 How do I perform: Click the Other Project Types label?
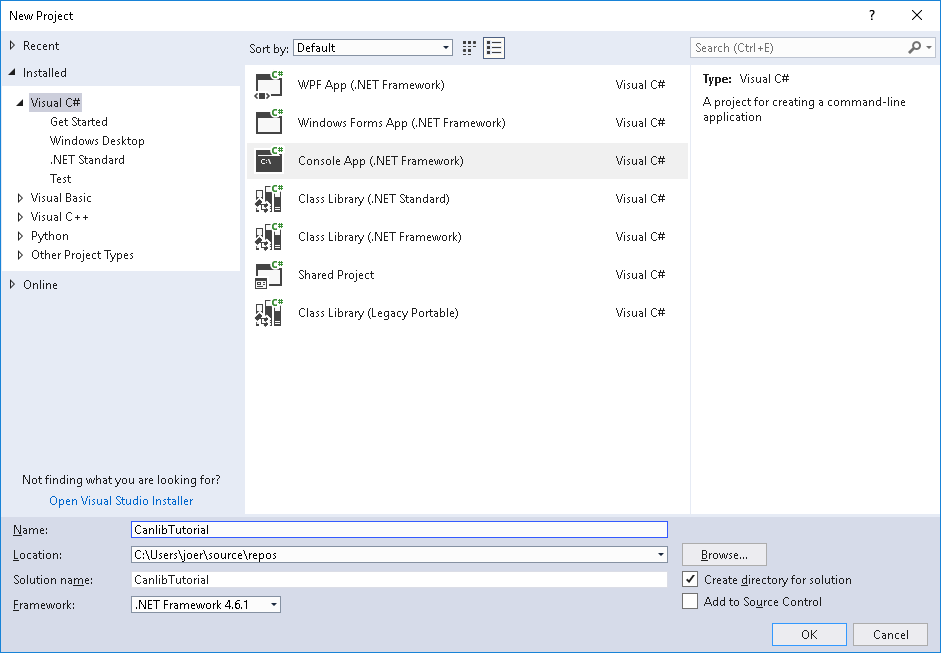82,255
